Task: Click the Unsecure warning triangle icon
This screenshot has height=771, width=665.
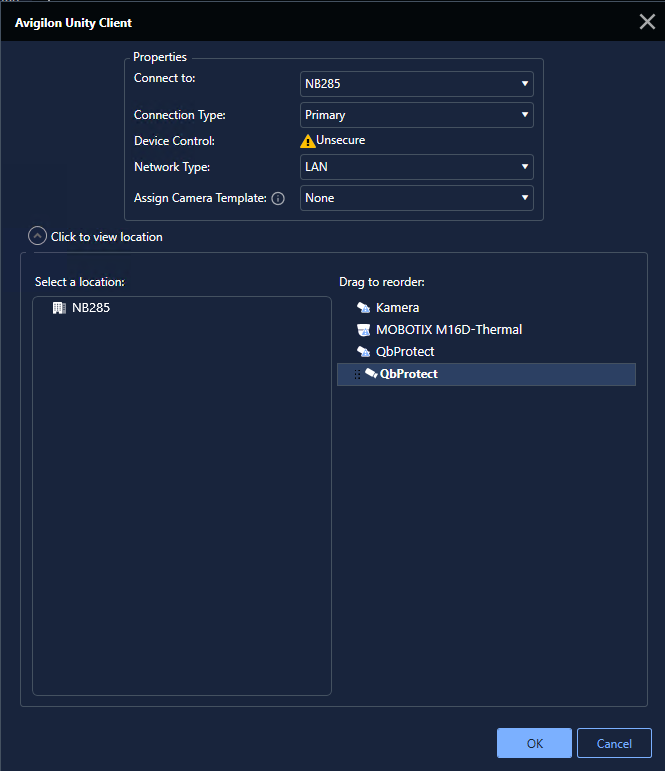Action: pyautogui.click(x=308, y=141)
